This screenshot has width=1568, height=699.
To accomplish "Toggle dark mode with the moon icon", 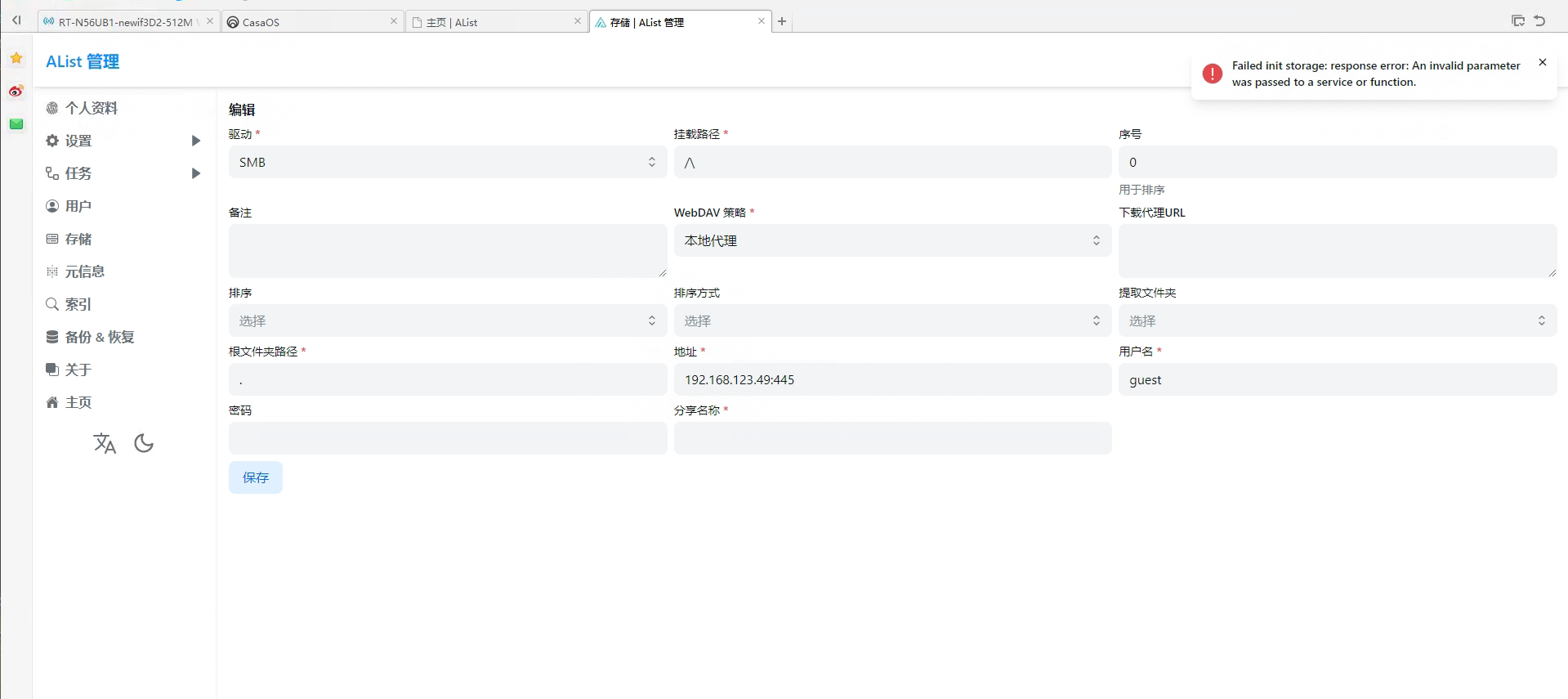I will (144, 443).
